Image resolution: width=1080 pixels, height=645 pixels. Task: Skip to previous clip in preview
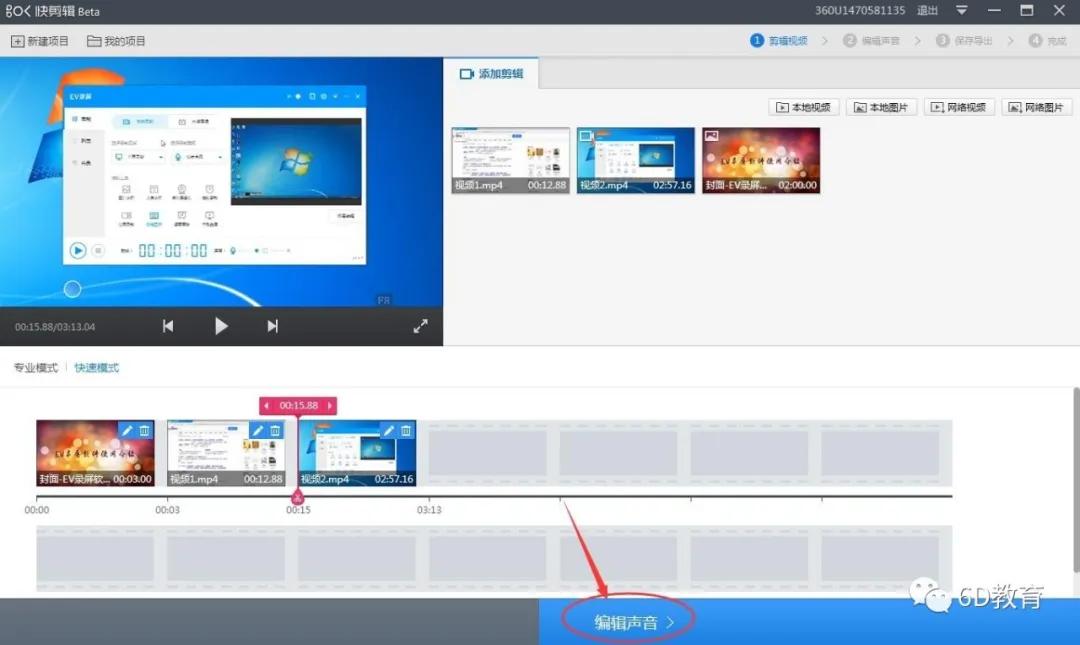pyautogui.click(x=168, y=326)
